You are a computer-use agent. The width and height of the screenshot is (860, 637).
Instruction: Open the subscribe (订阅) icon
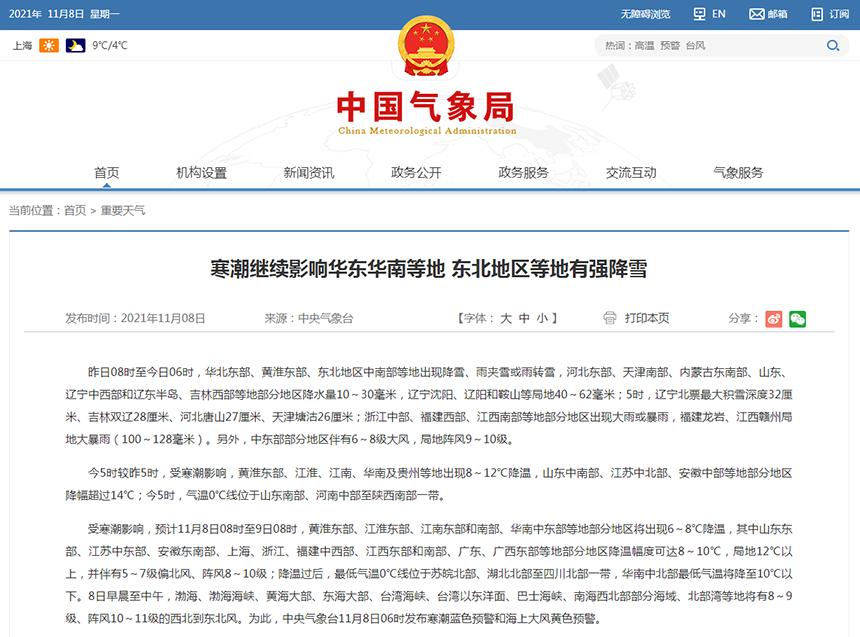(817, 14)
